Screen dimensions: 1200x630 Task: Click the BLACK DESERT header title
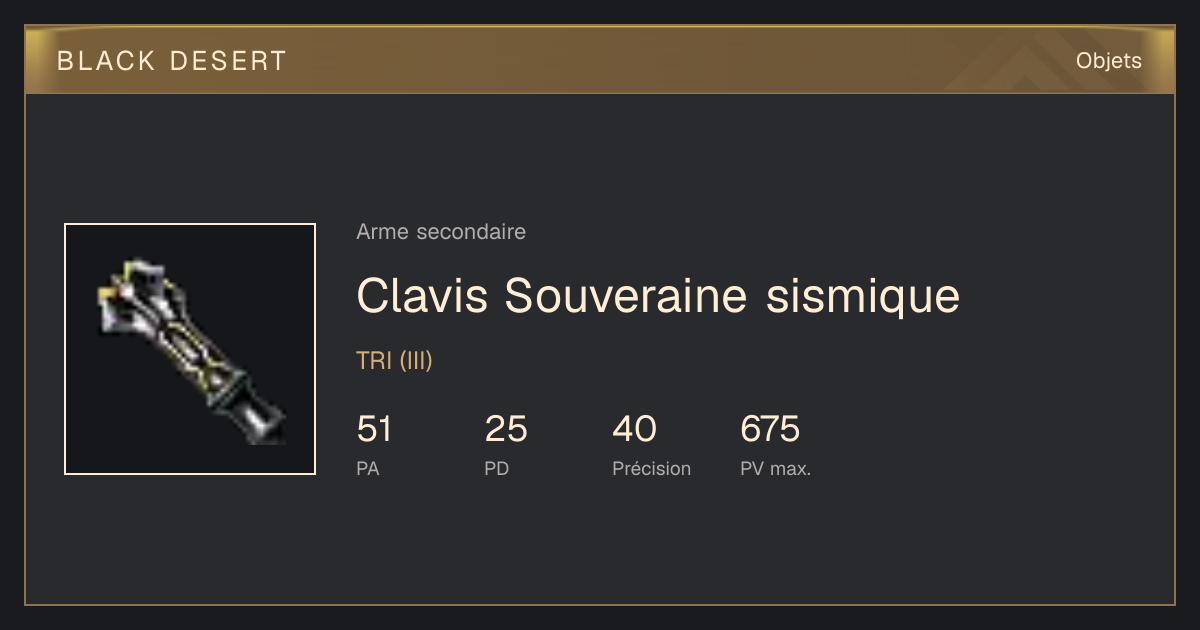(172, 61)
